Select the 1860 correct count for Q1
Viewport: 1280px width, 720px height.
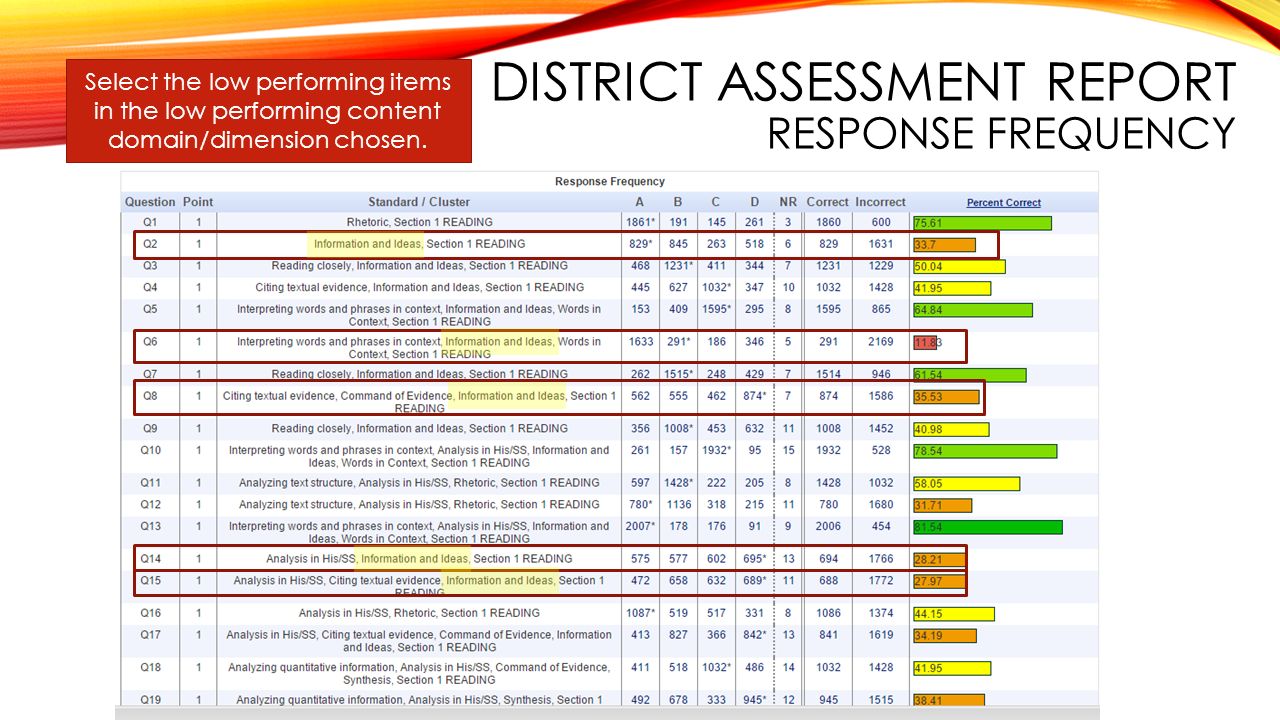point(828,222)
